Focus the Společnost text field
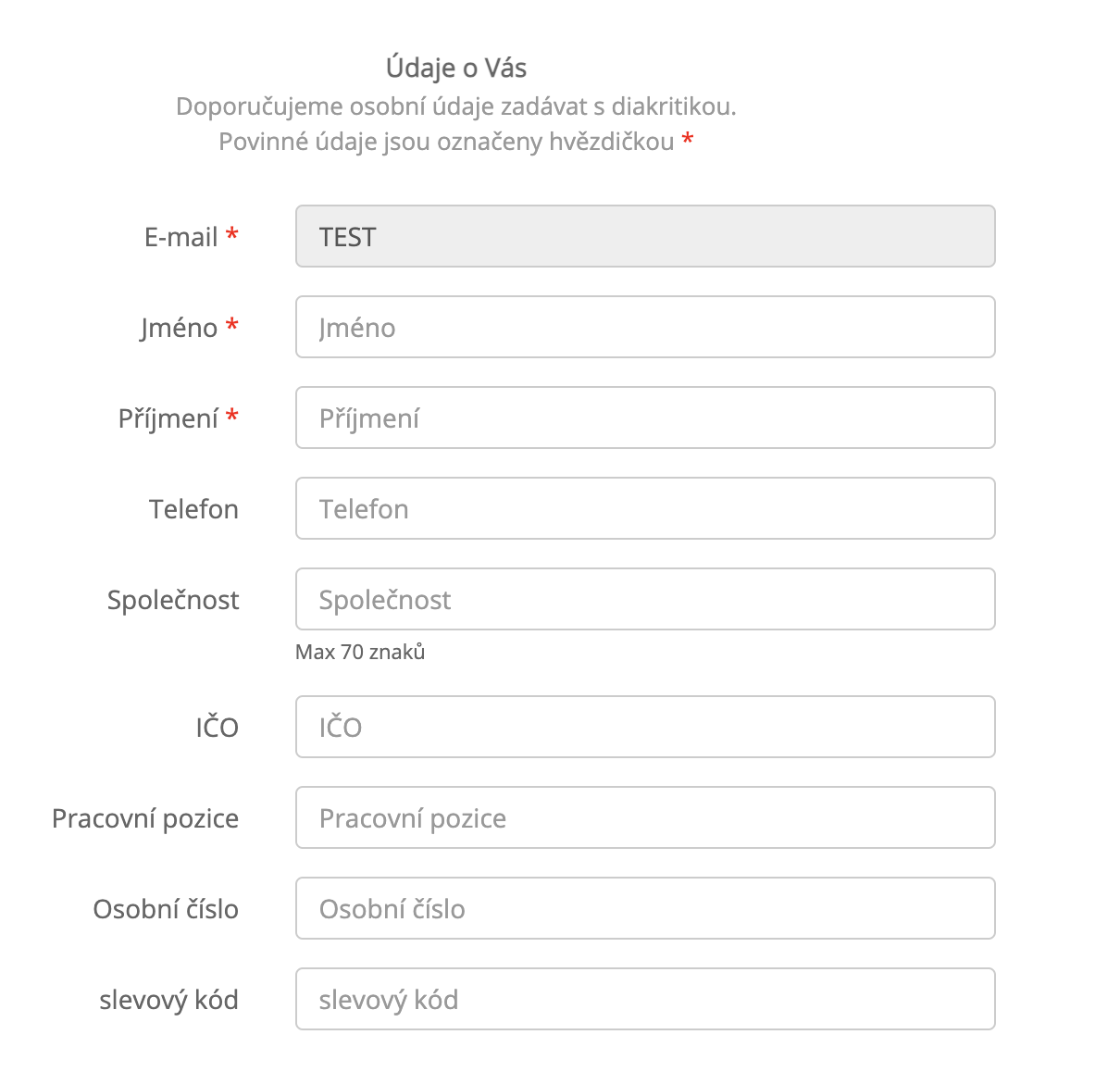 (x=645, y=599)
